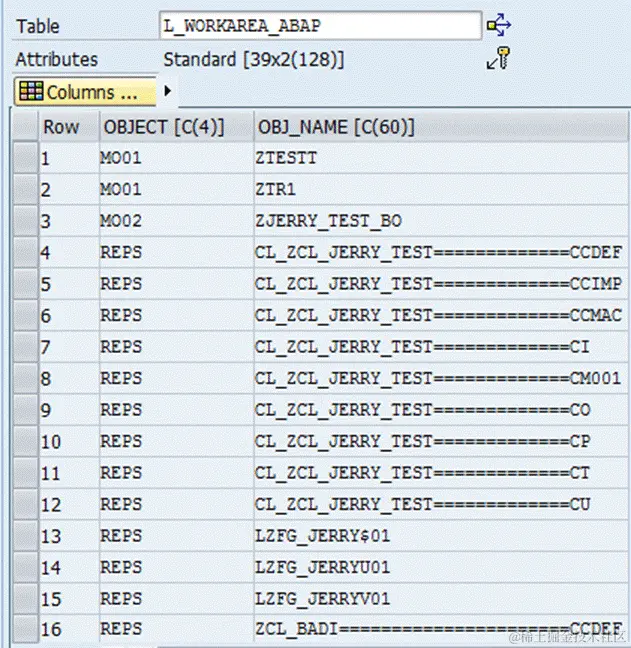Click the cell ending in CM001
631x648 pixels.
[x=441, y=378]
